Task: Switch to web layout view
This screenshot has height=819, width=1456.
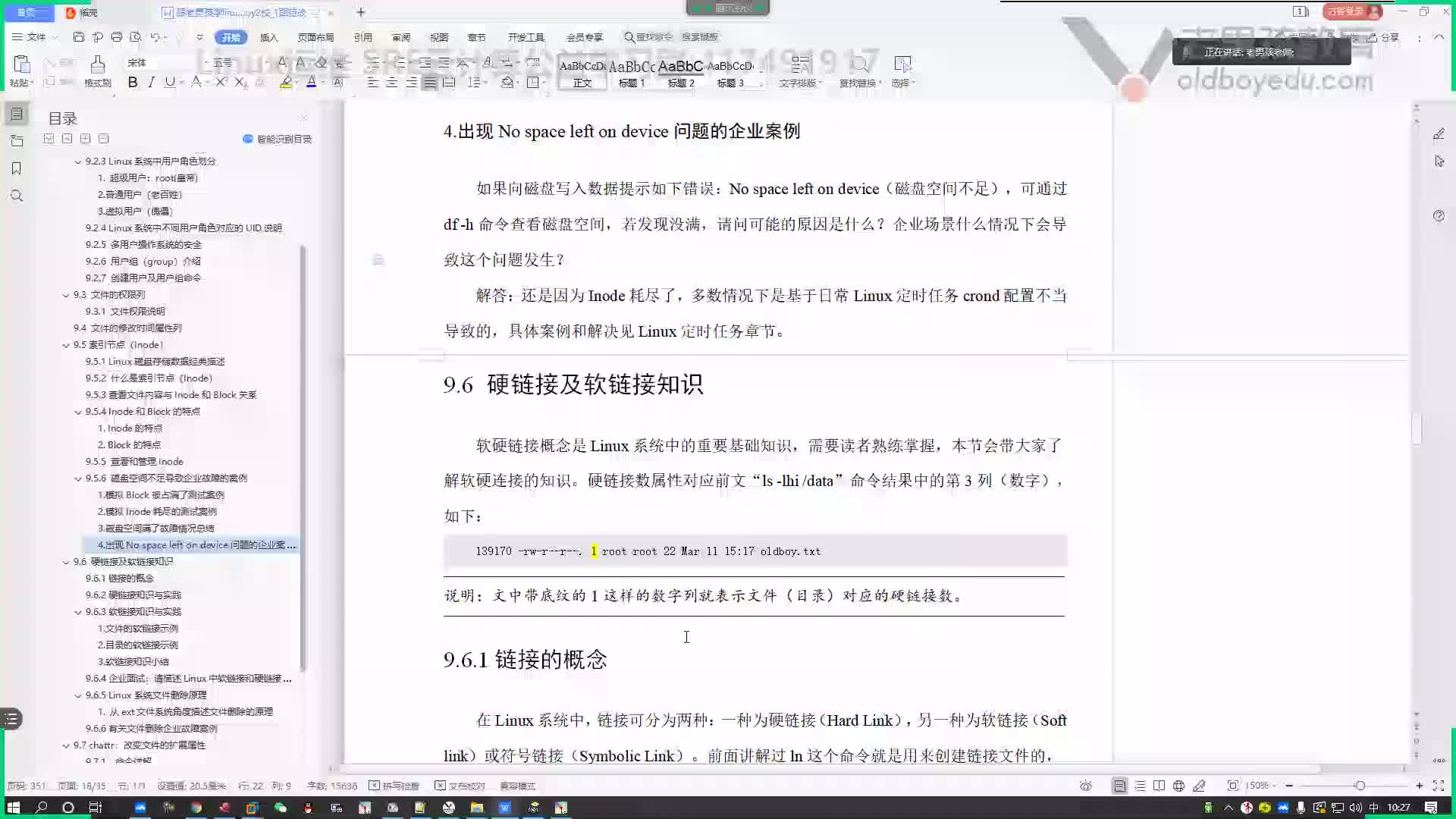Action: point(1178,786)
